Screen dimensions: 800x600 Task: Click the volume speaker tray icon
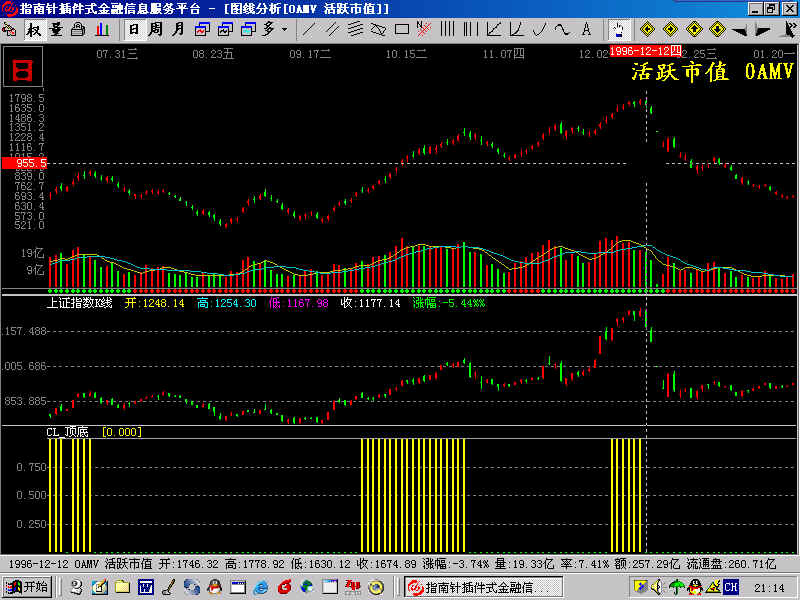(657, 587)
